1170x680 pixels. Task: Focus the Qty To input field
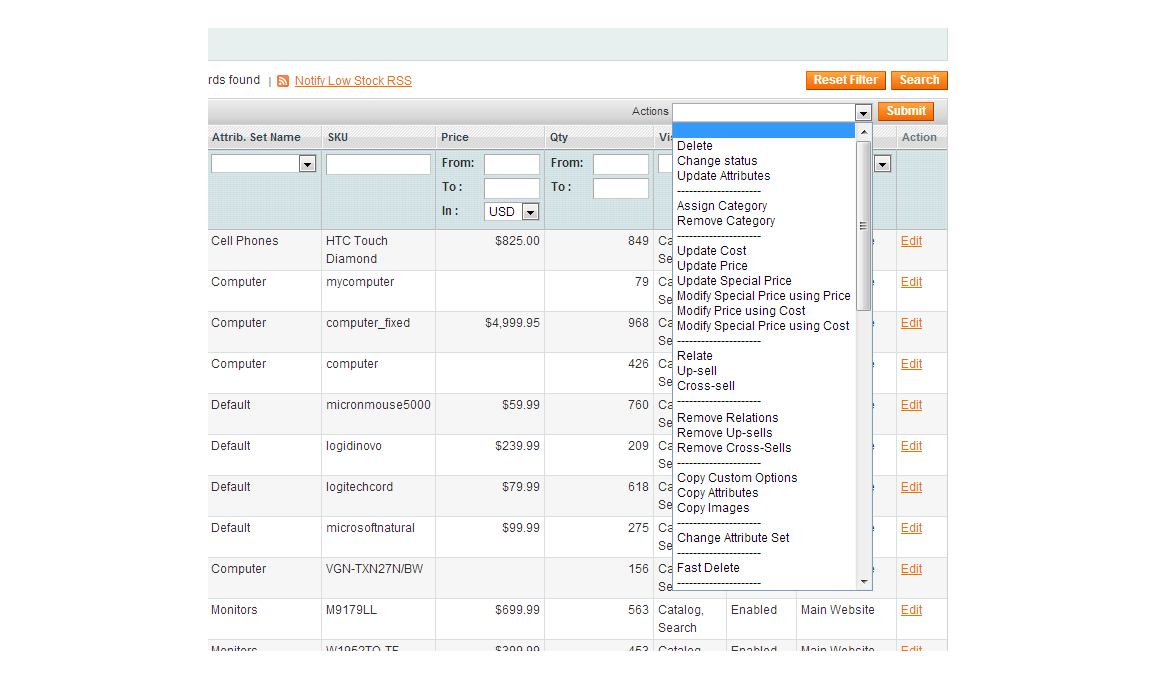[621, 189]
